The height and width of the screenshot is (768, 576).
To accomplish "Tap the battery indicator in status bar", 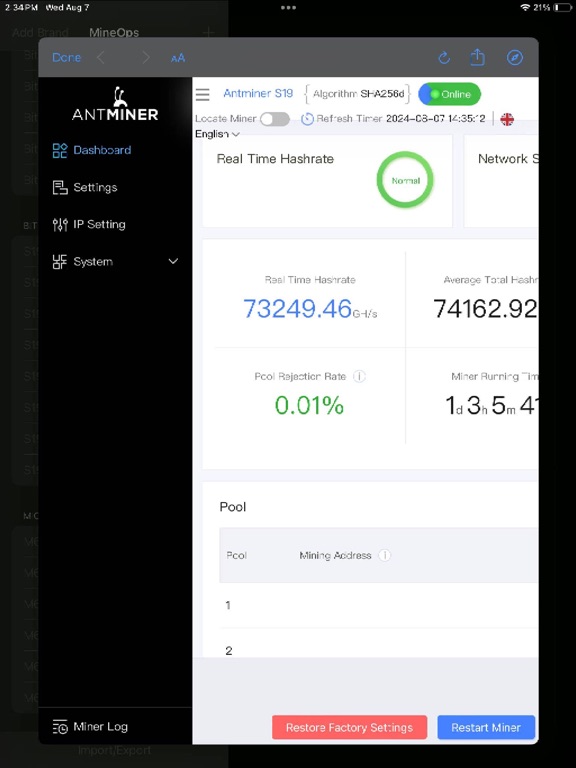I will (x=563, y=7).
